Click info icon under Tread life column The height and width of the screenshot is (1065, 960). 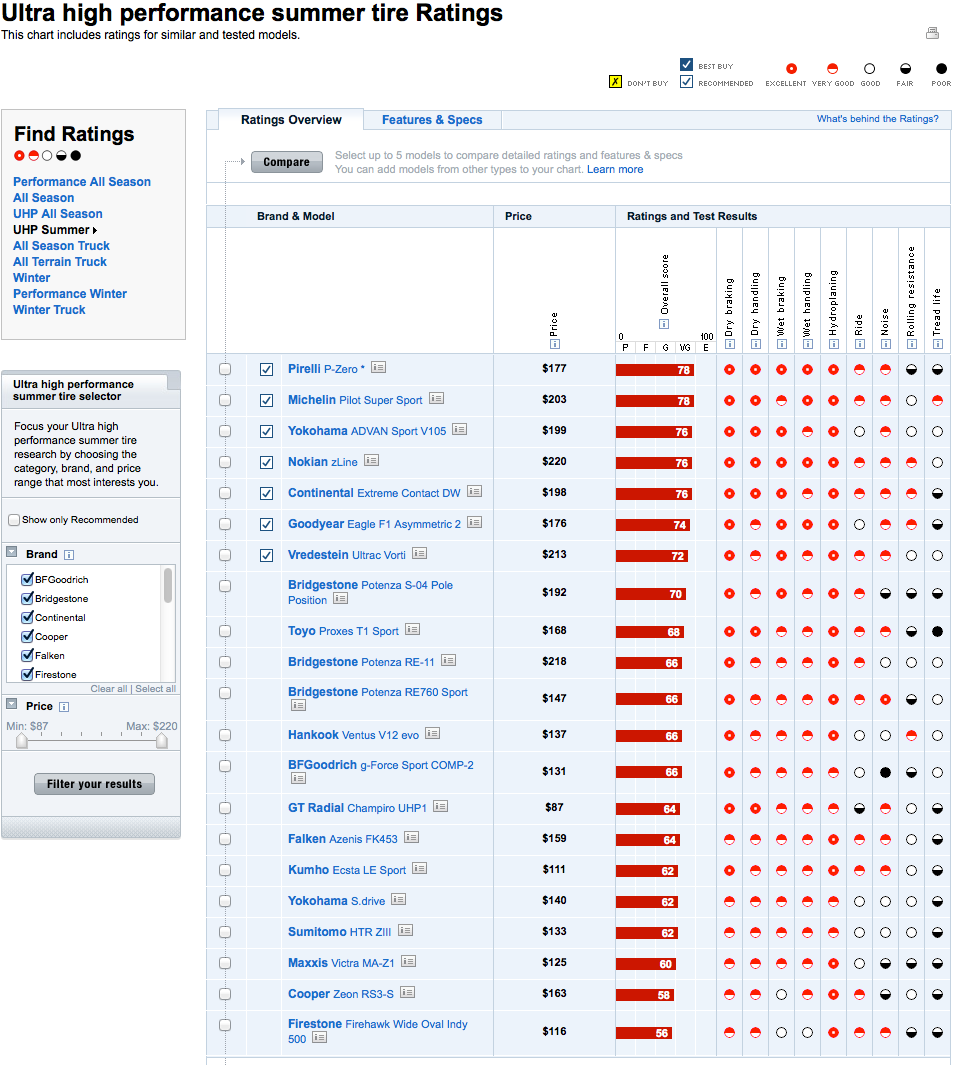(938, 344)
